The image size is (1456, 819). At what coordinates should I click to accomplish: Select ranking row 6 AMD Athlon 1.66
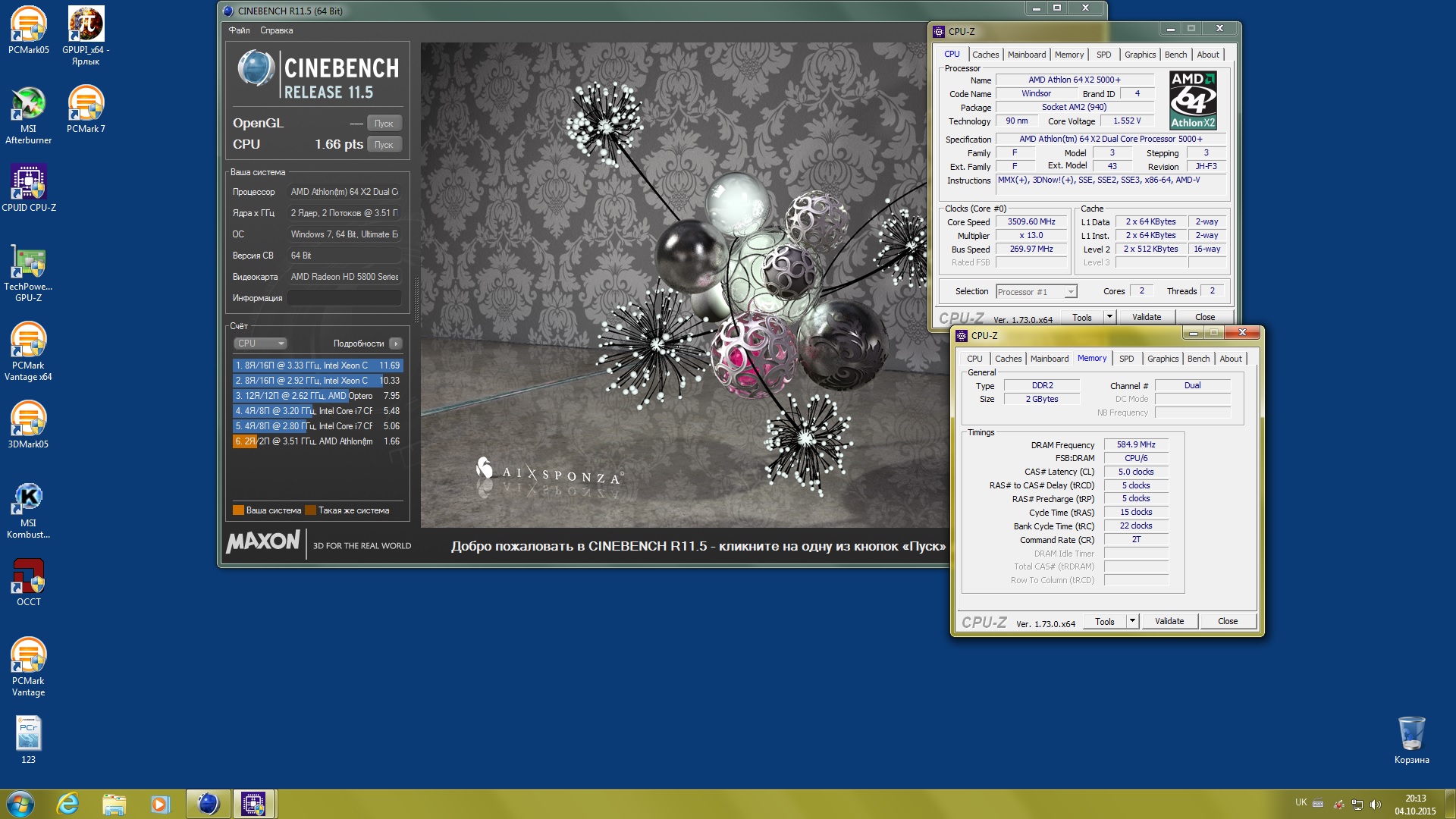pos(317,441)
